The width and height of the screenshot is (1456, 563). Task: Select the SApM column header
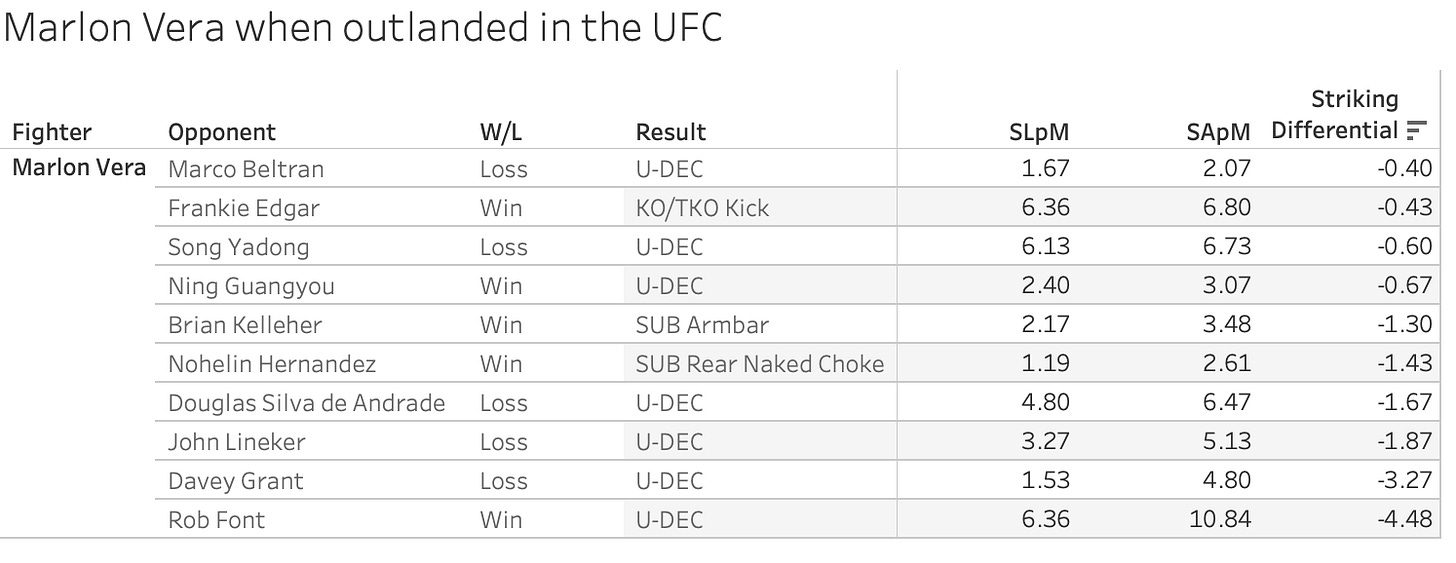click(x=1219, y=132)
